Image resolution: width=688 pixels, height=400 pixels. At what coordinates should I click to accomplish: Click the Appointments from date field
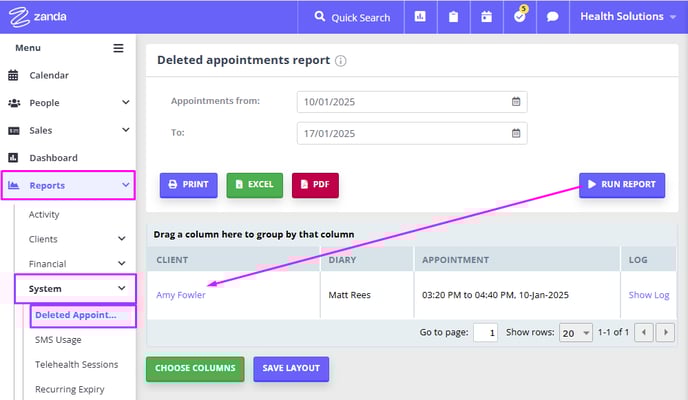[412, 102]
